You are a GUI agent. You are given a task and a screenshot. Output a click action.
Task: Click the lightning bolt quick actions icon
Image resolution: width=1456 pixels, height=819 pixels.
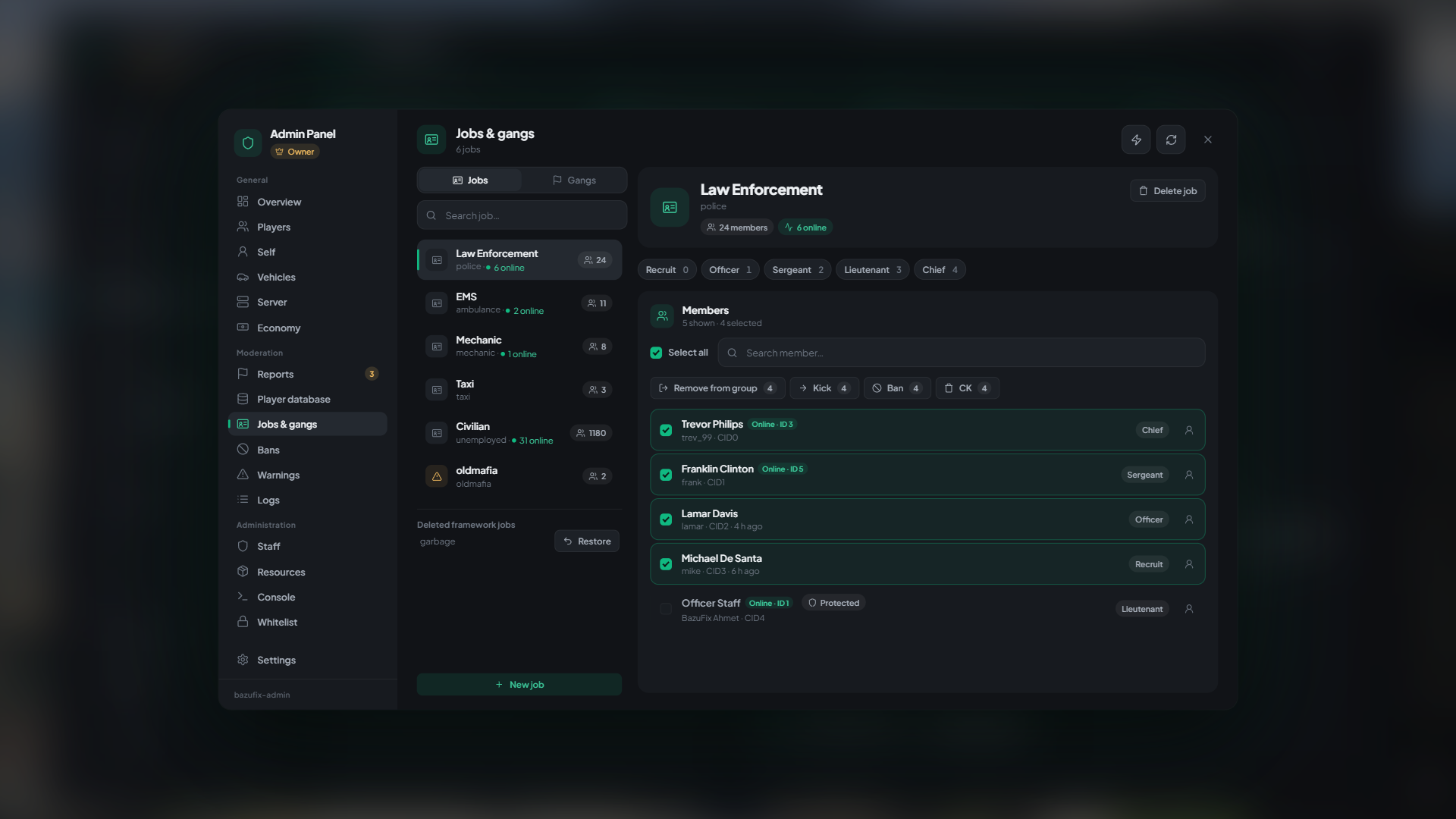point(1136,140)
